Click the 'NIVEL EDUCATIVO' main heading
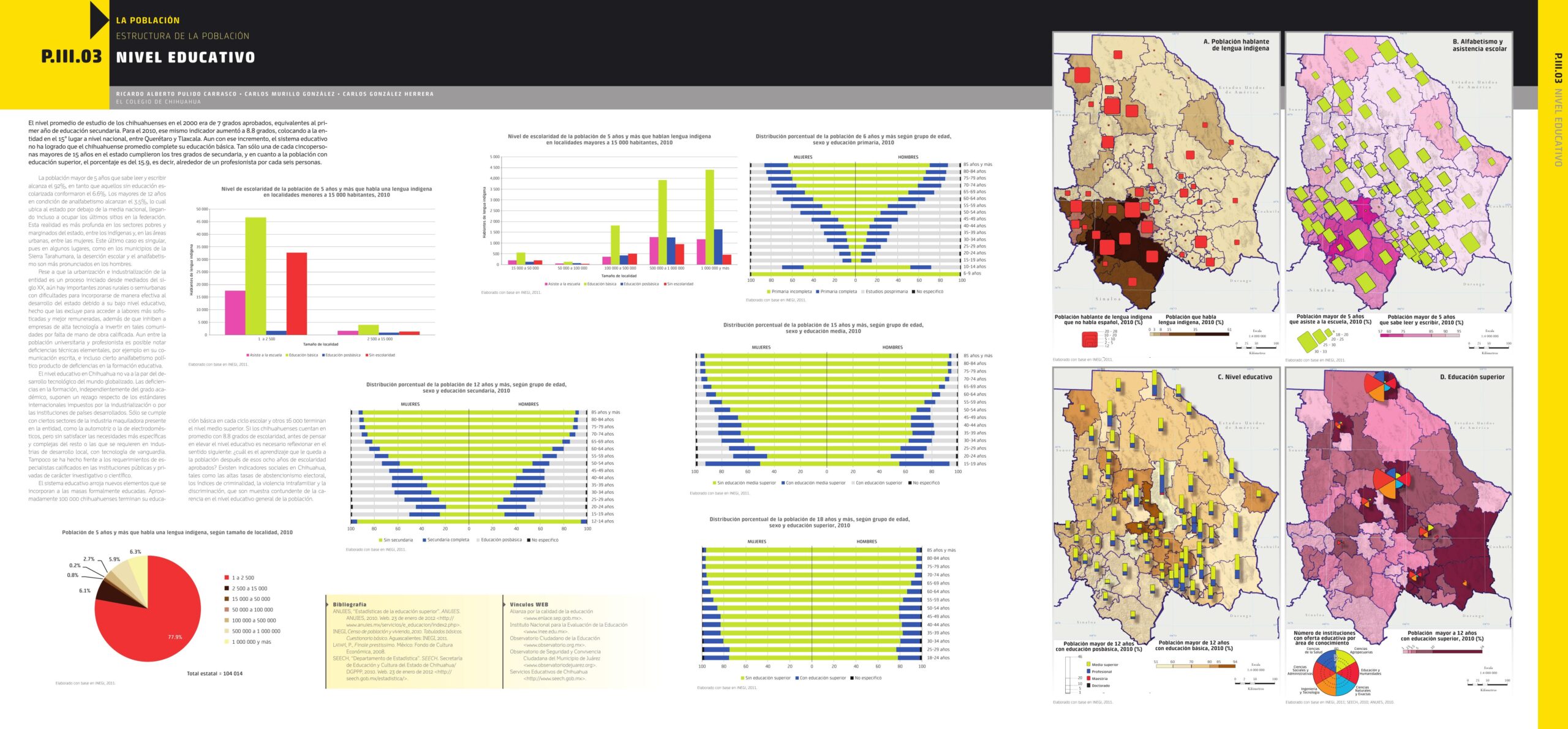This screenshot has width=1568, height=729. (185, 58)
